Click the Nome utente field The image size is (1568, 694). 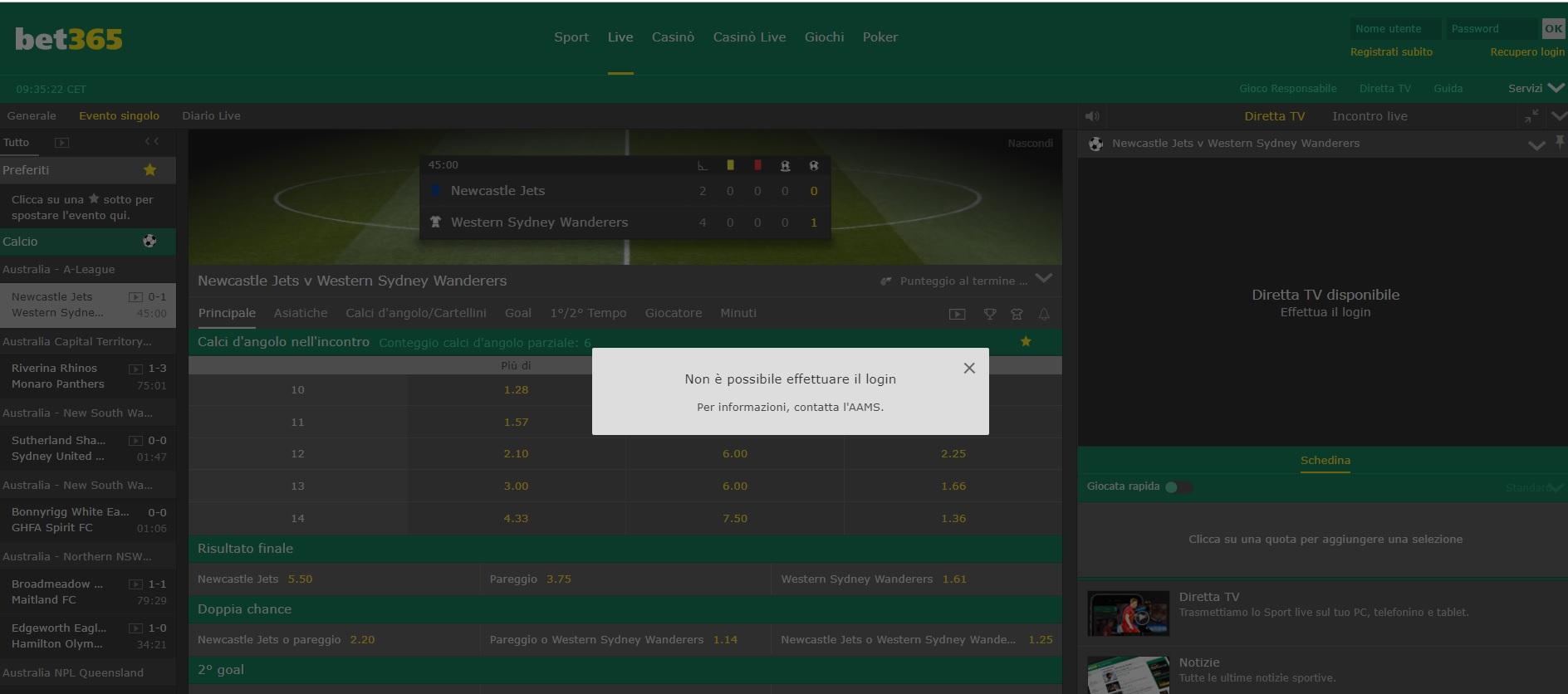click(x=1397, y=28)
